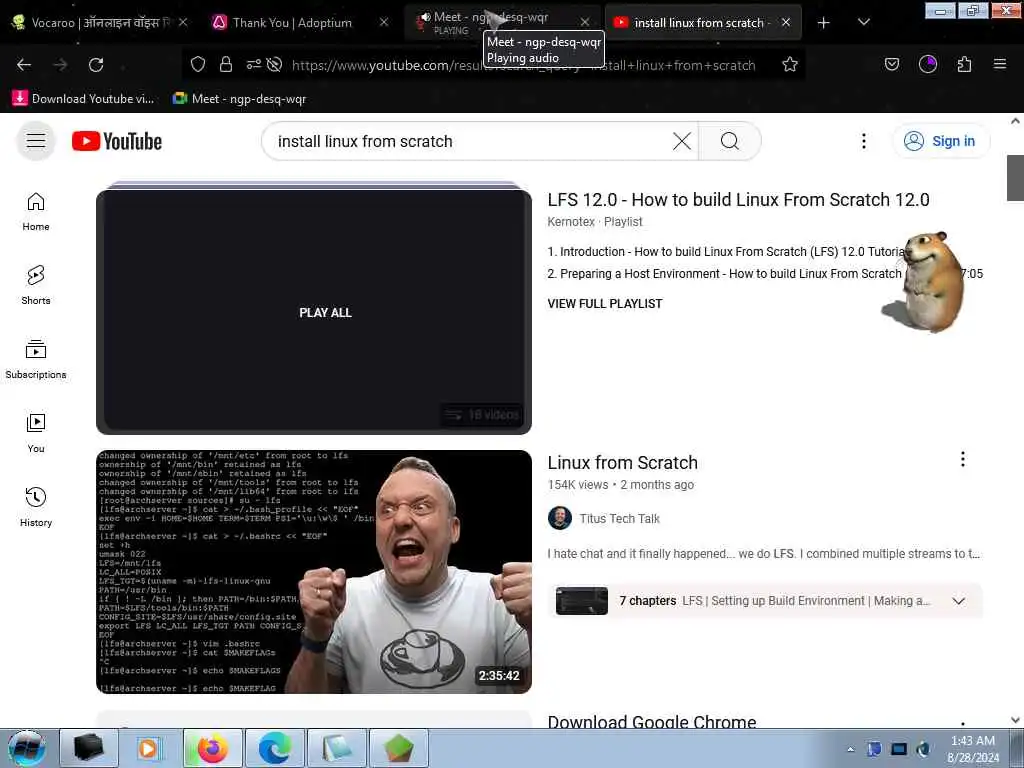
Task: Open playlist item 2. Preparing a Host Environment
Action: coord(724,274)
